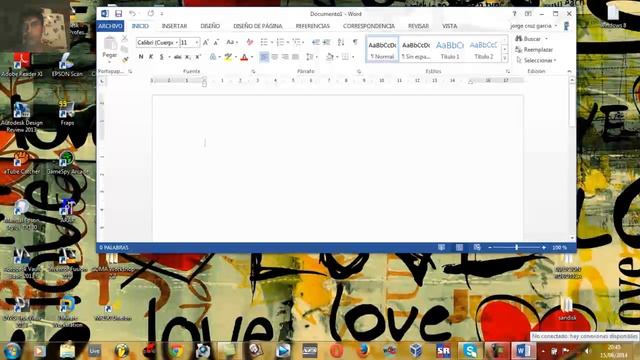Click the decrease indent icon

(316, 42)
